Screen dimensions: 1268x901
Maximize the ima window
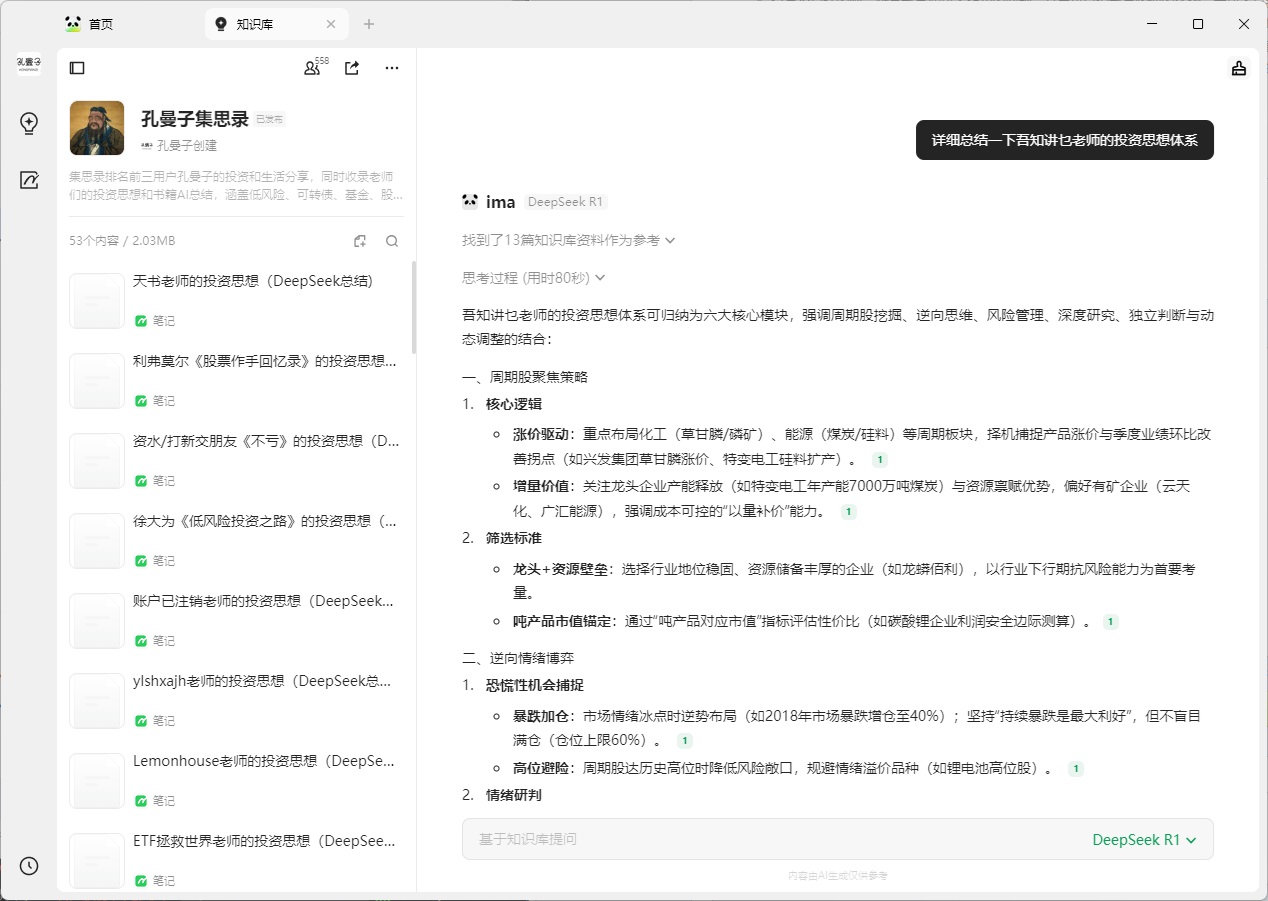[1198, 24]
